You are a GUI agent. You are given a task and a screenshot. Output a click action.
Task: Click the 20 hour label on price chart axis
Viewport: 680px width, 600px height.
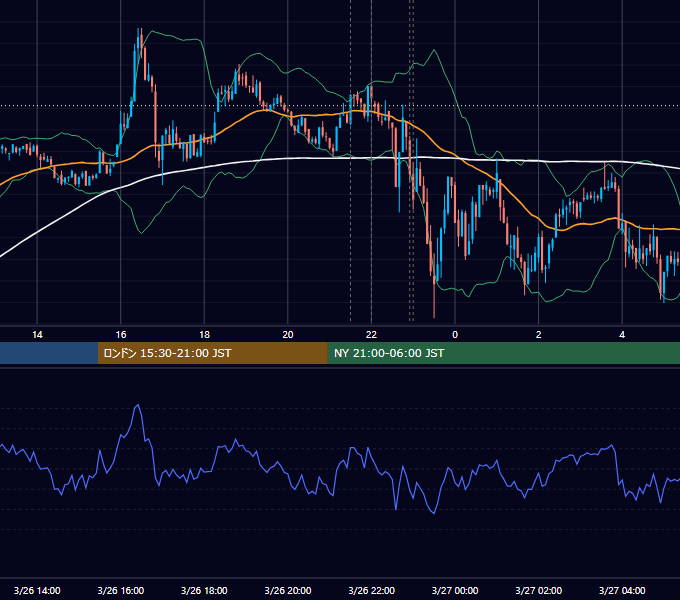[288, 335]
